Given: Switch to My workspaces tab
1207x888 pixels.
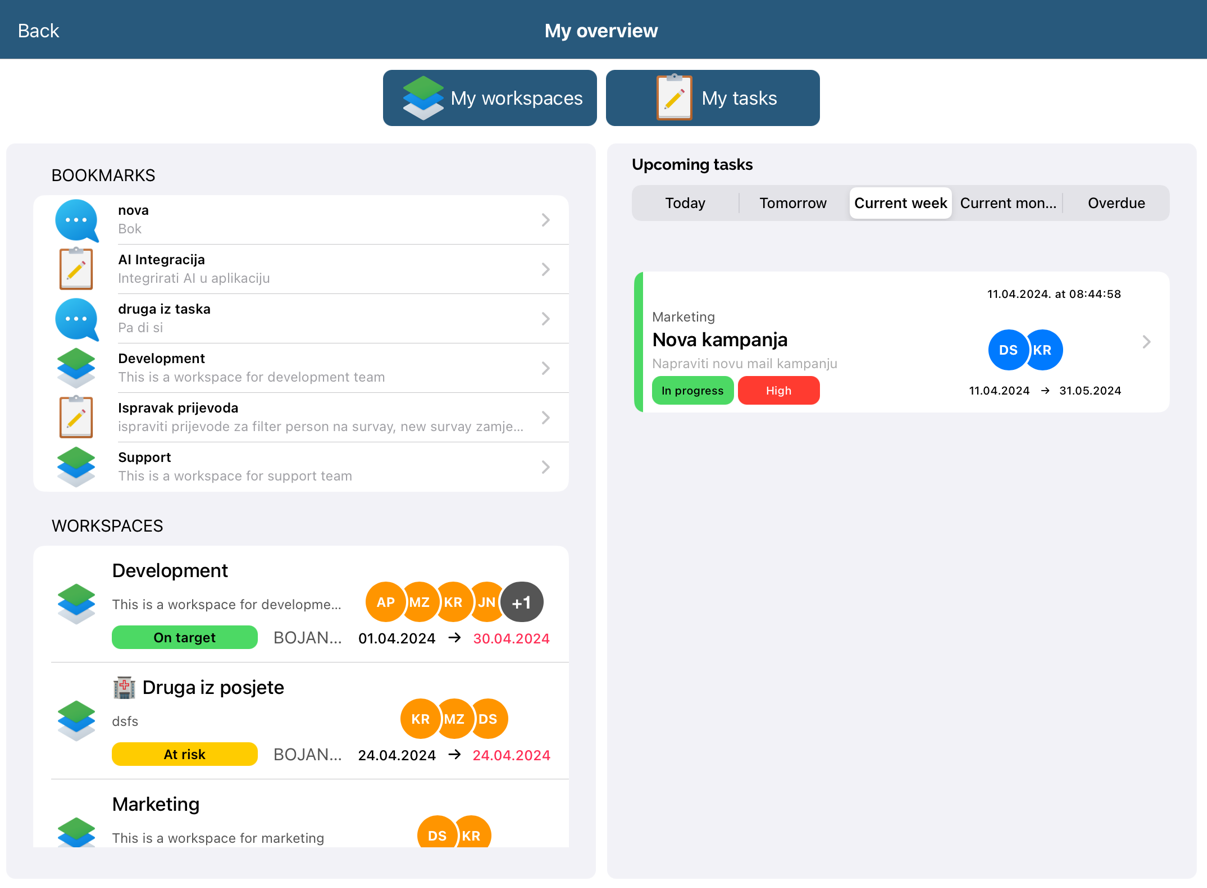Looking at the screenshot, I should pyautogui.click(x=490, y=98).
